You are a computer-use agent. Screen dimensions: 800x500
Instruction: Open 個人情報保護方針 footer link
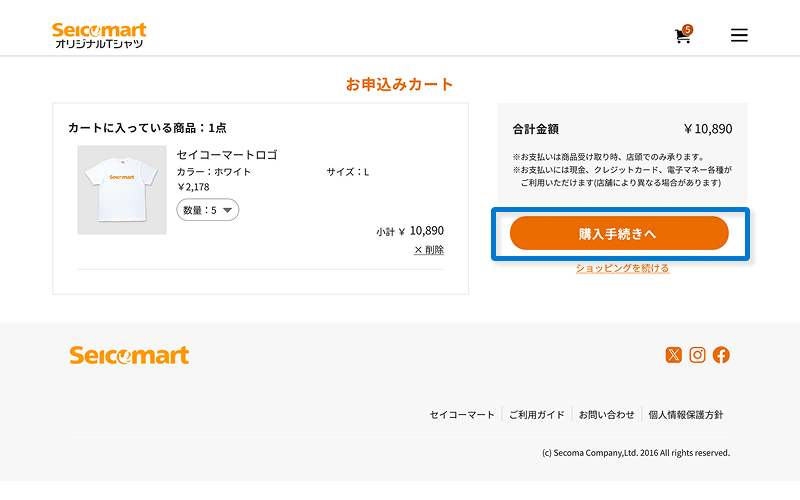tap(686, 415)
